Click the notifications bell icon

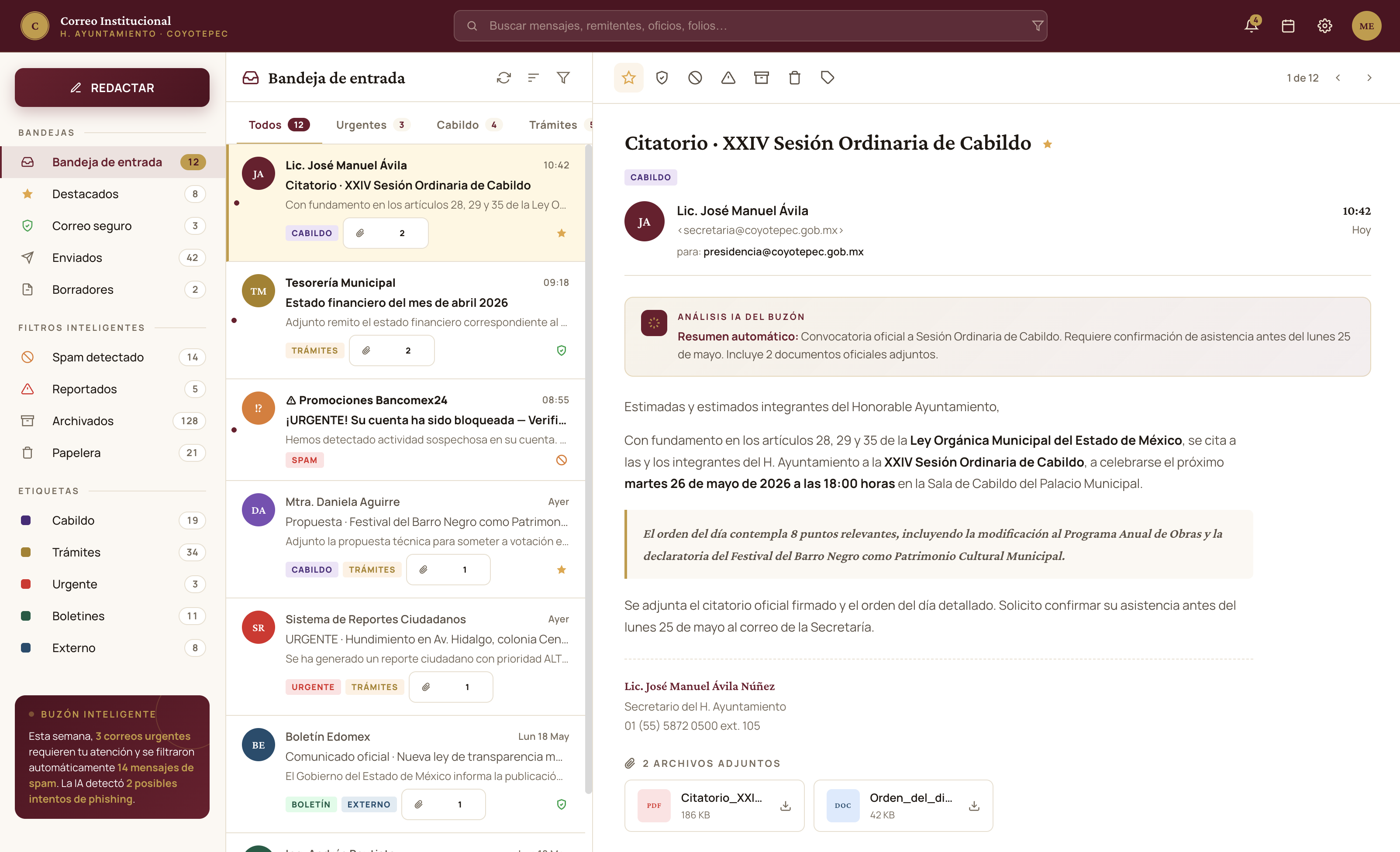(x=1251, y=26)
